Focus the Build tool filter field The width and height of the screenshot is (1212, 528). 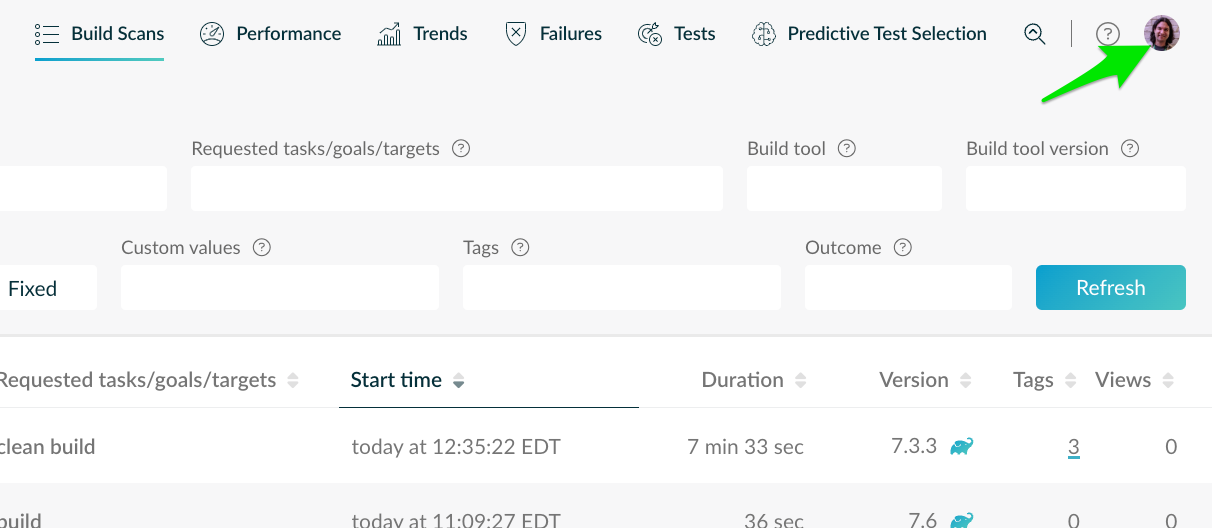[844, 189]
